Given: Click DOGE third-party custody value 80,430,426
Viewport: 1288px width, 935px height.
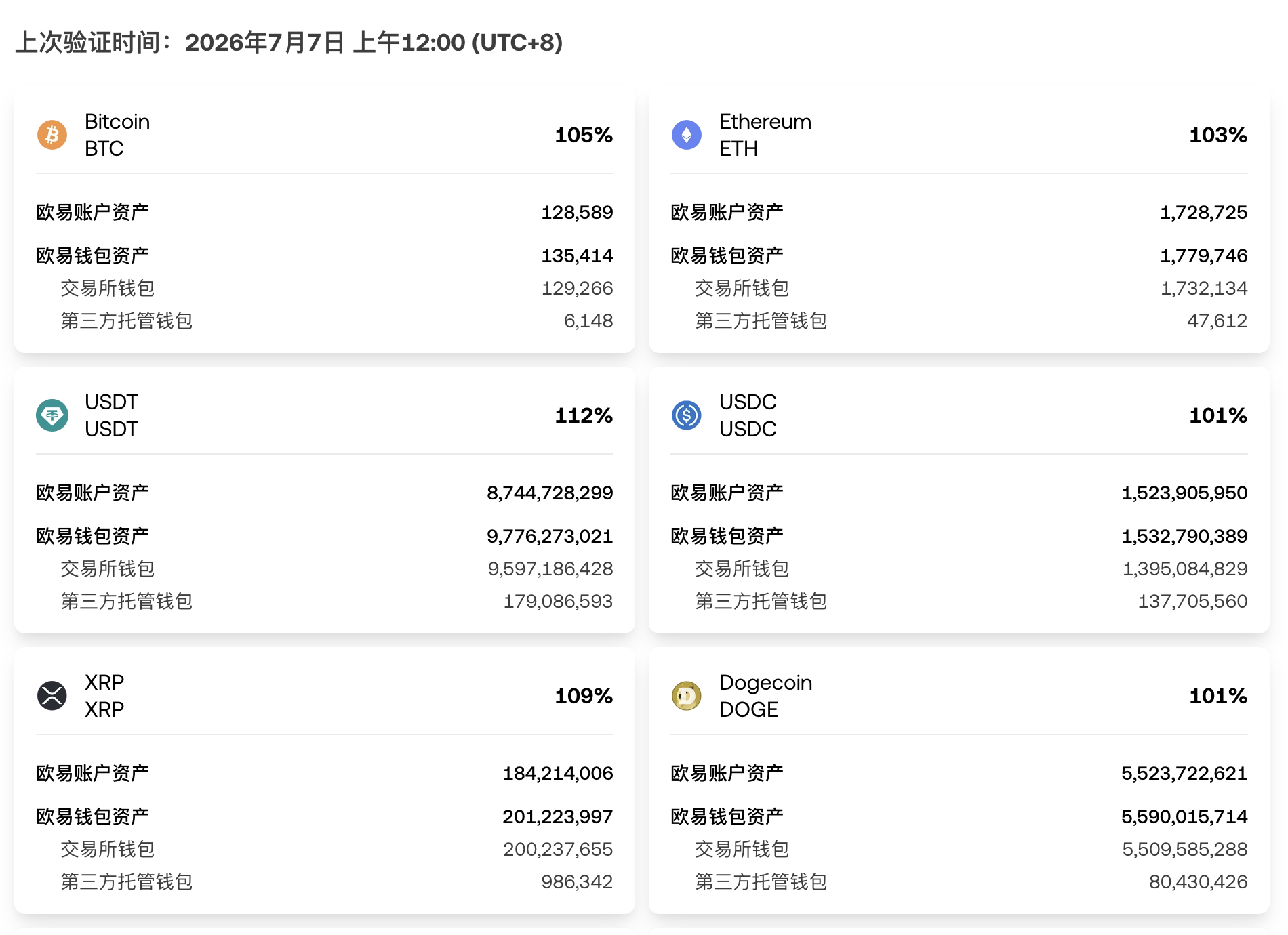Looking at the screenshot, I should 1199,882.
